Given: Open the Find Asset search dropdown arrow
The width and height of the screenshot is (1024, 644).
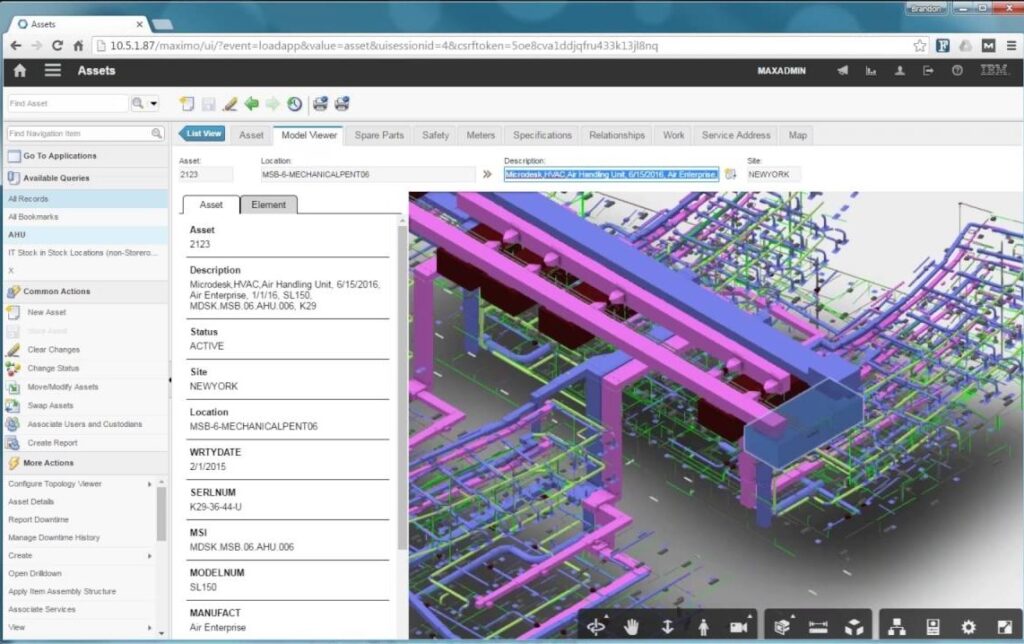Looking at the screenshot, I should (x=154, y=103).
